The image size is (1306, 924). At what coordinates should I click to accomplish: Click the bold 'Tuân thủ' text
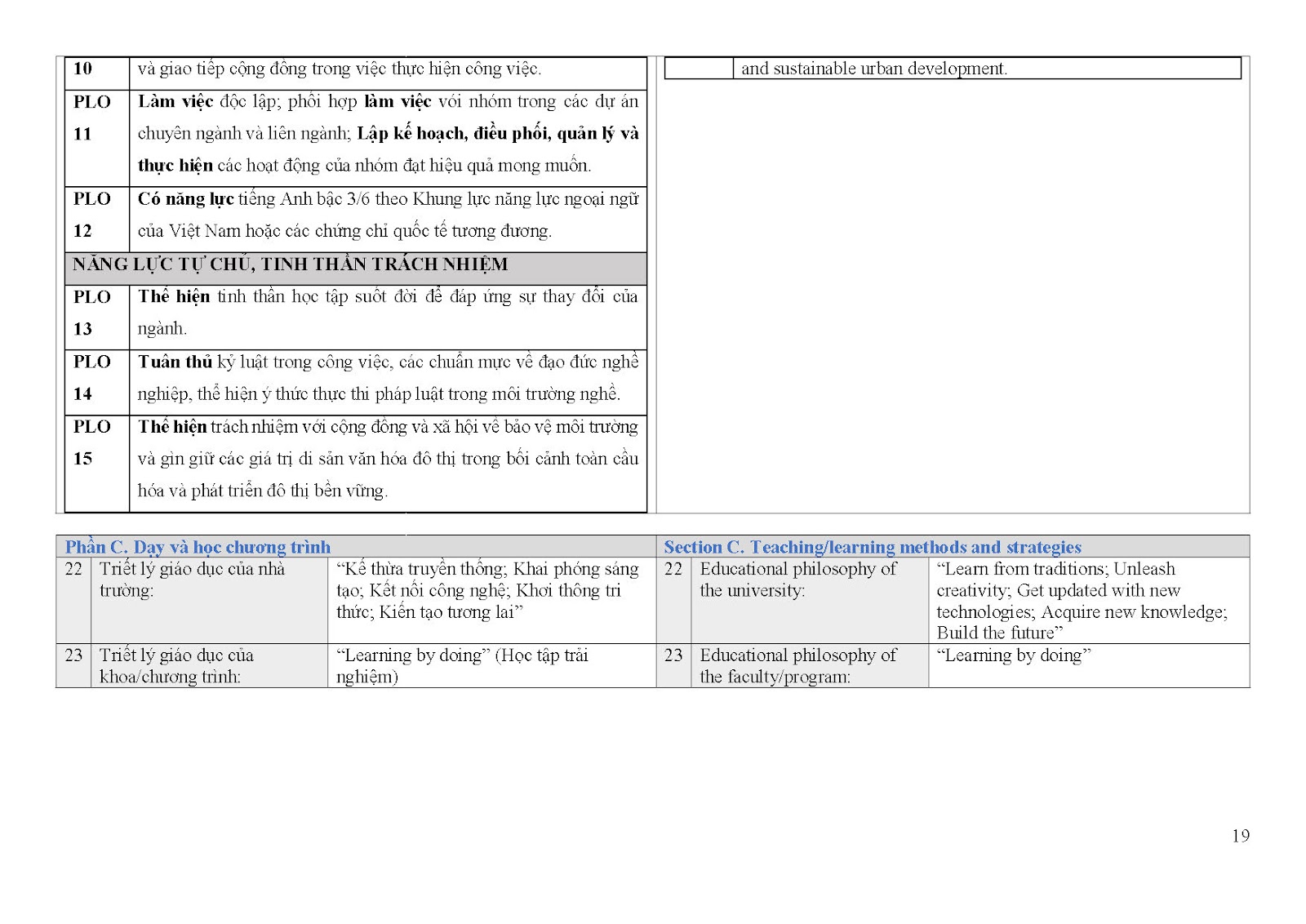click(x=175, y=362)
